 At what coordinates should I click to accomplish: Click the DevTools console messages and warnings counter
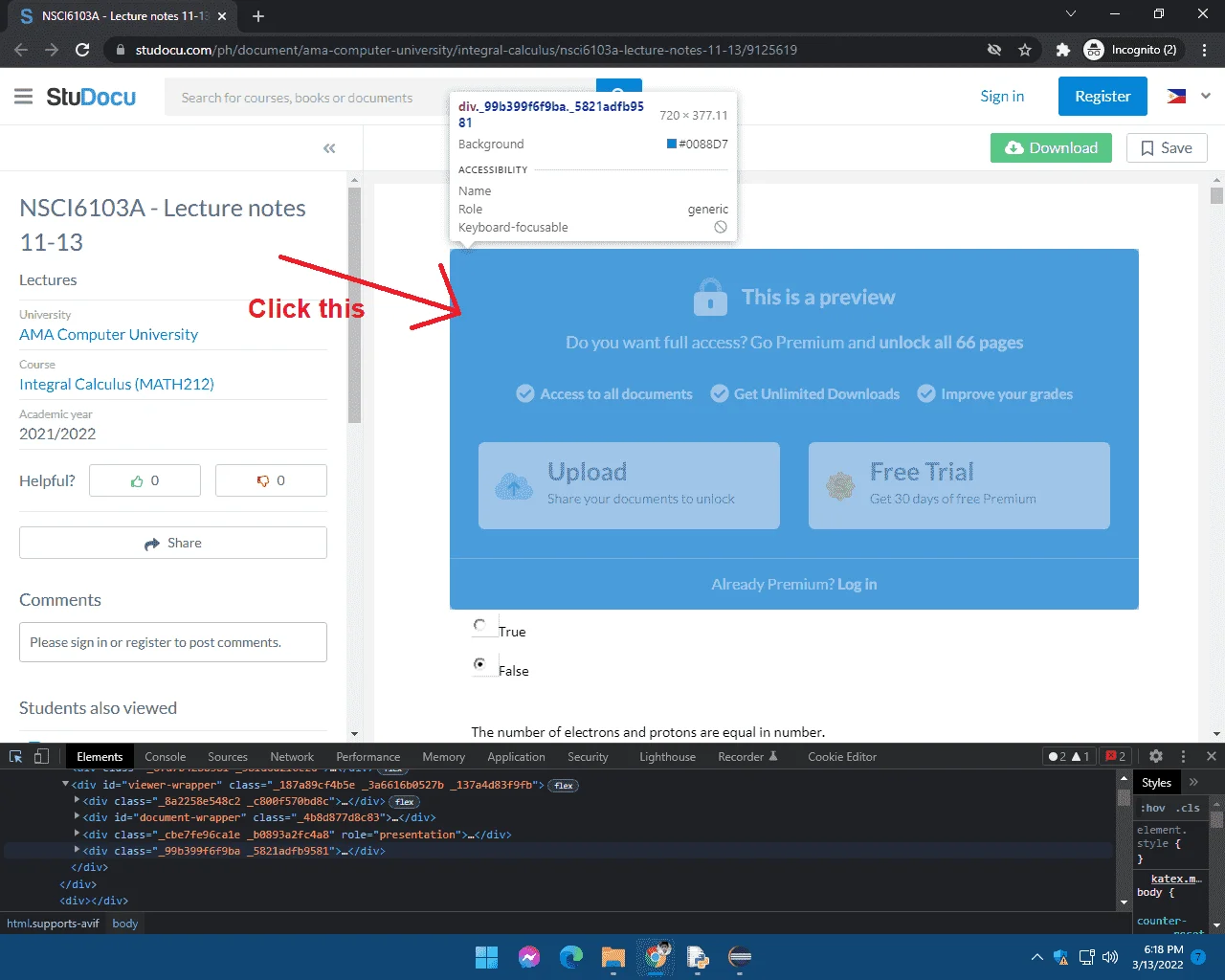1068,756
